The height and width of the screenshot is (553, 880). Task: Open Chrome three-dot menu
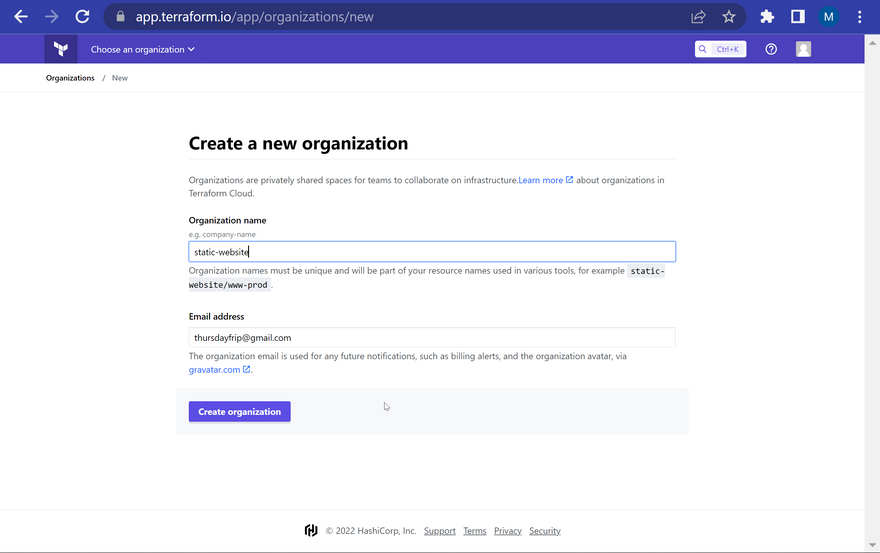point(859,17)
